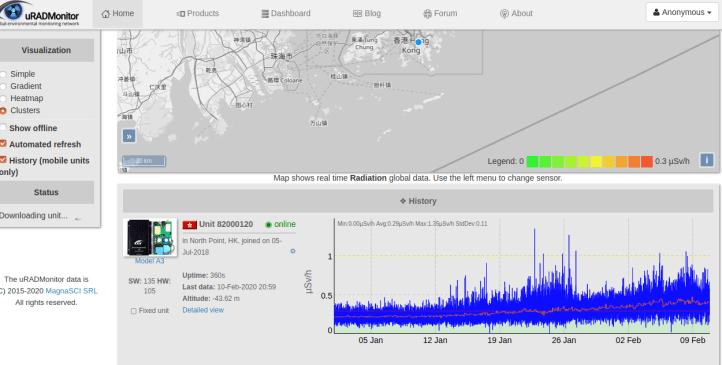Click the yellow legend swatch
The width and height of the screenshot is (722, 365).
pyautogui.click(x=596, y=162)
